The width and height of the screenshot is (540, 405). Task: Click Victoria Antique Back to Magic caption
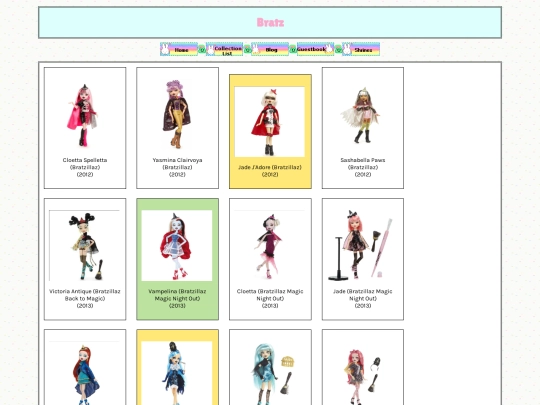coord(85,299)
